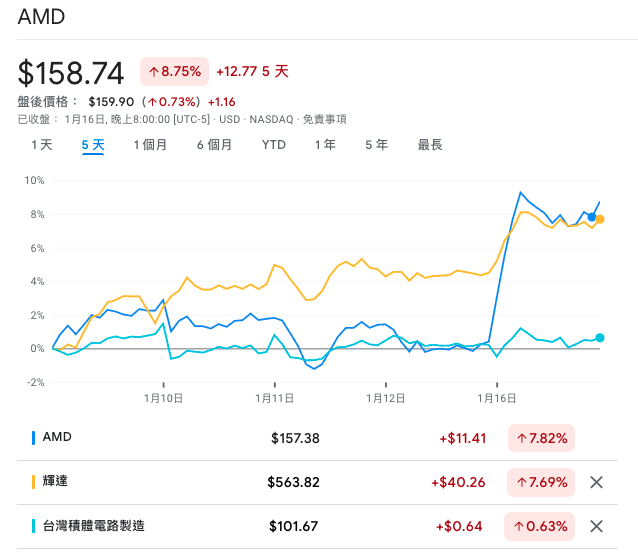Select the 1 年 range tab
Screen dimensions: 638x556
(325, 144)
